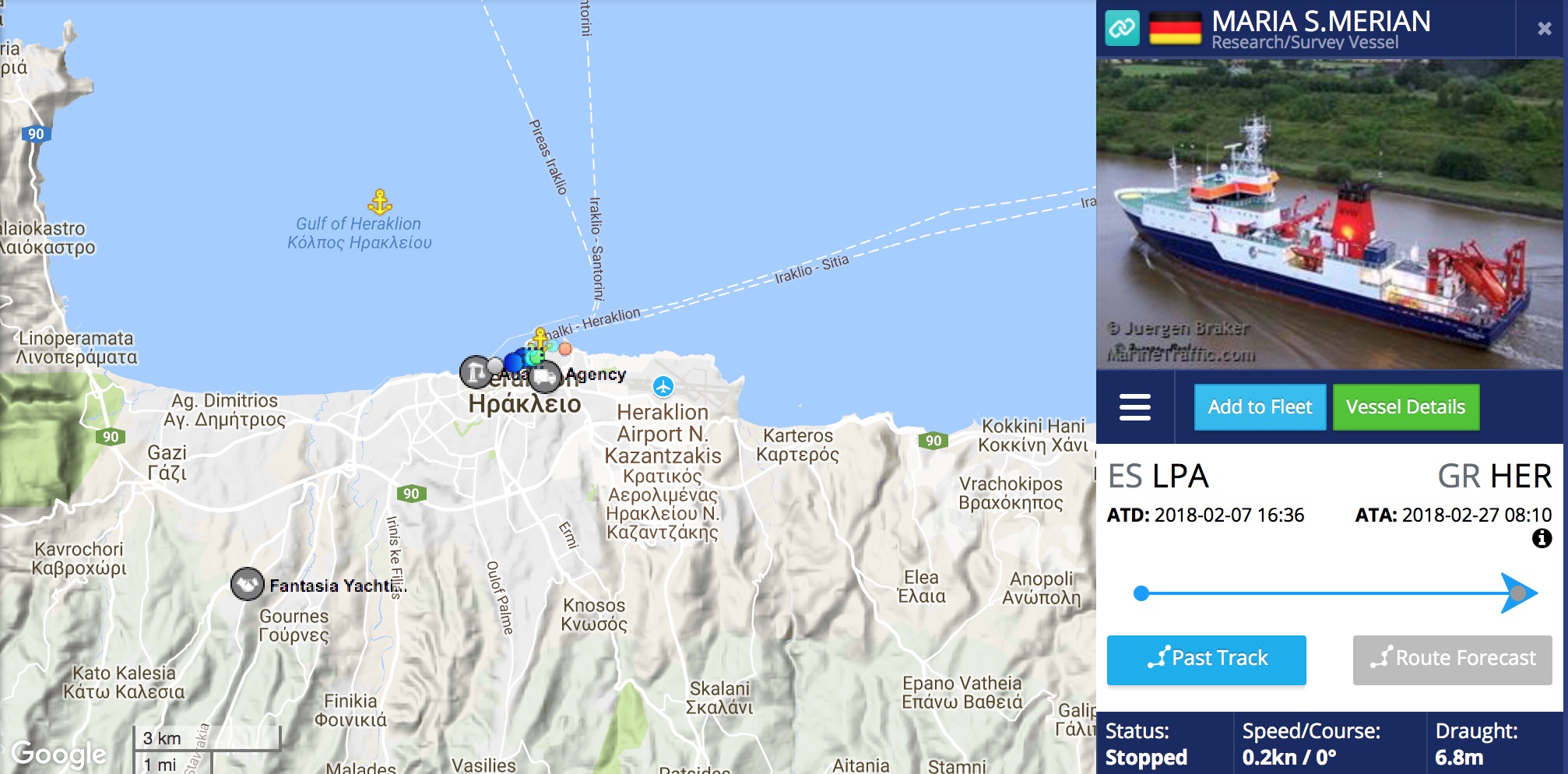Screen dimensions: 1568x774
Task: Click the orange vessel marker near port
Action: click(565, 348)
